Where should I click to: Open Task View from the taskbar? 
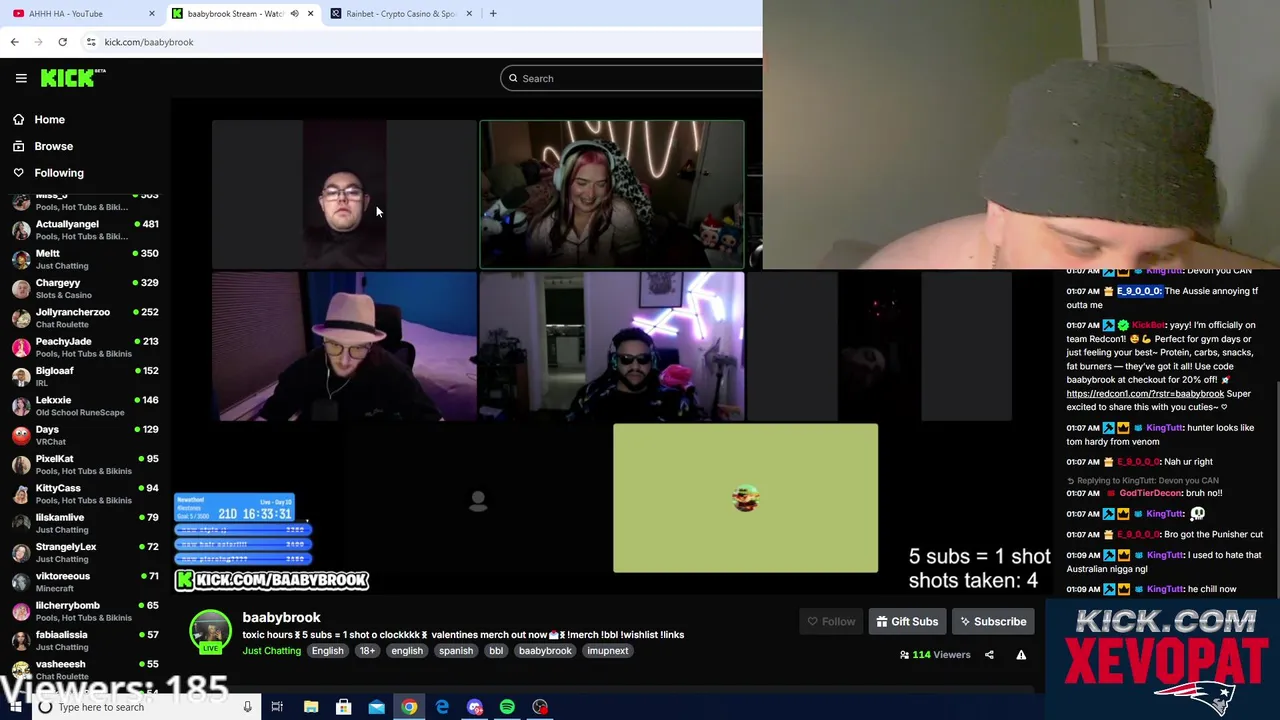tap(277, 707)
